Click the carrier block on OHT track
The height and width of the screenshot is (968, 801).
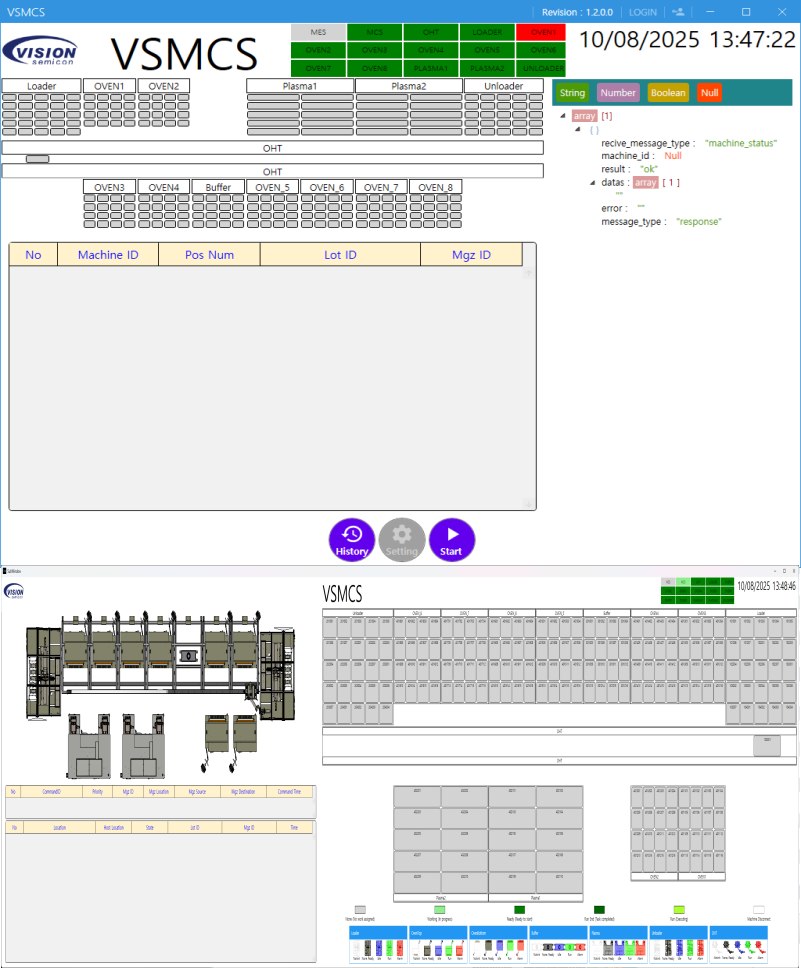click(37, 159)
